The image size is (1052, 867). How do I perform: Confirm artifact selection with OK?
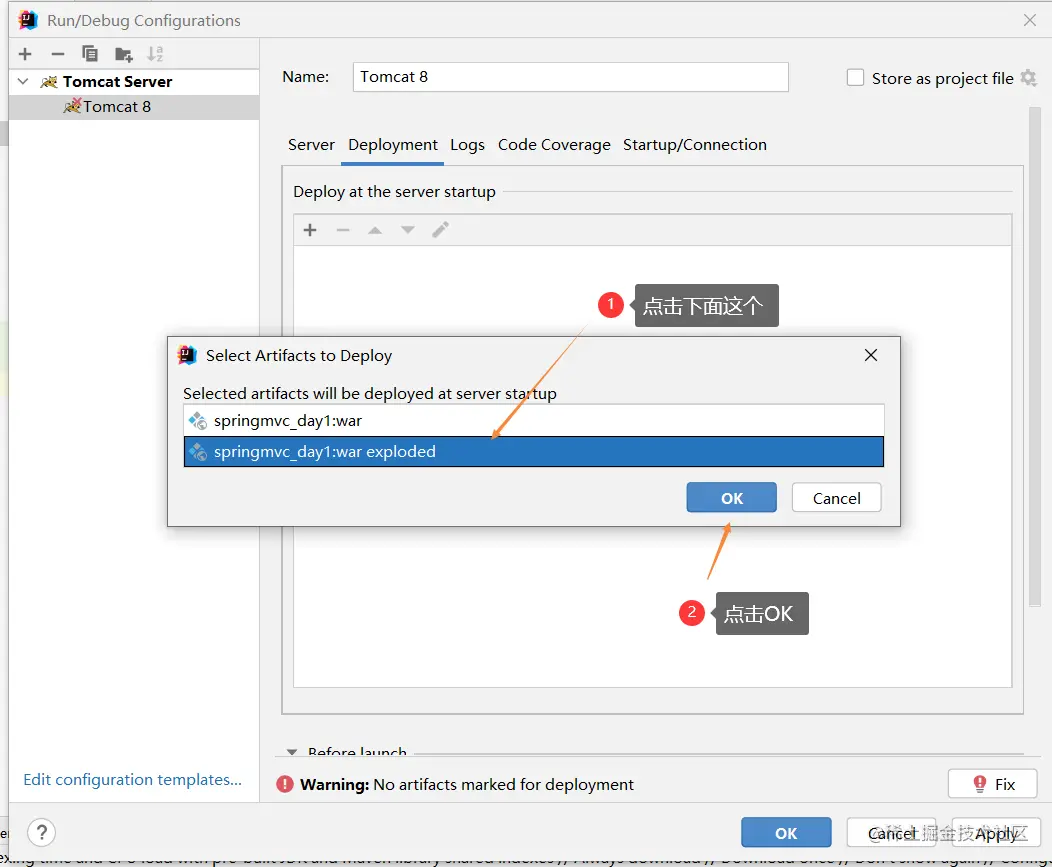tap(731, 498)
